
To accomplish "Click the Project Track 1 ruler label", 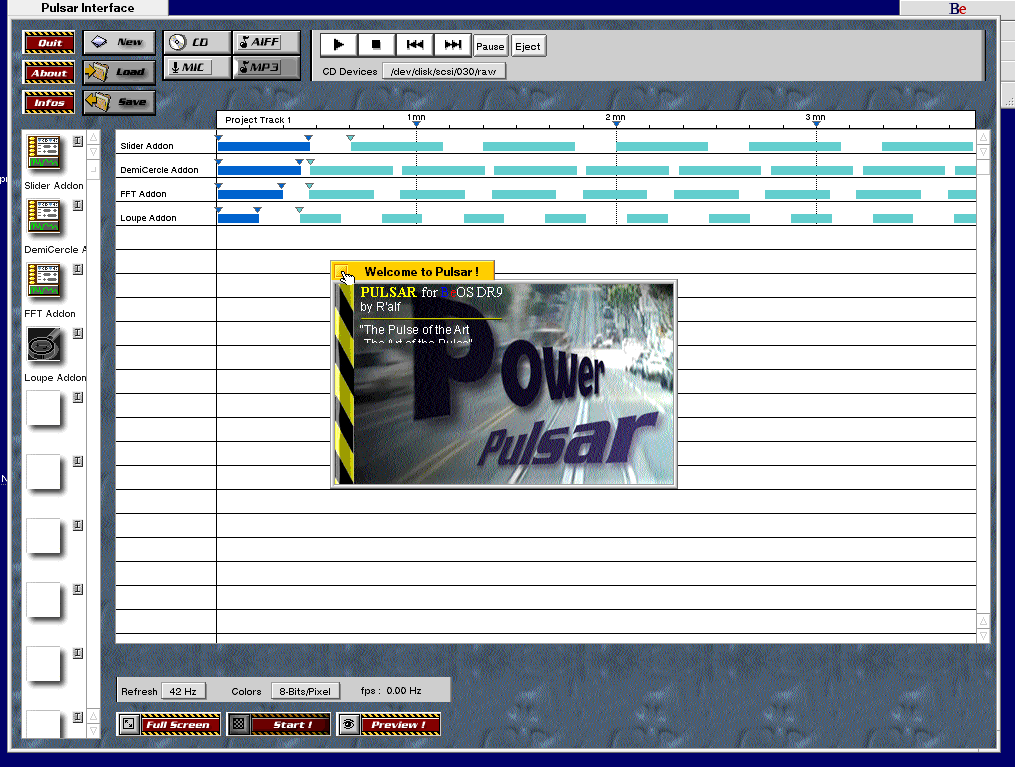I will tap(258, 120).
